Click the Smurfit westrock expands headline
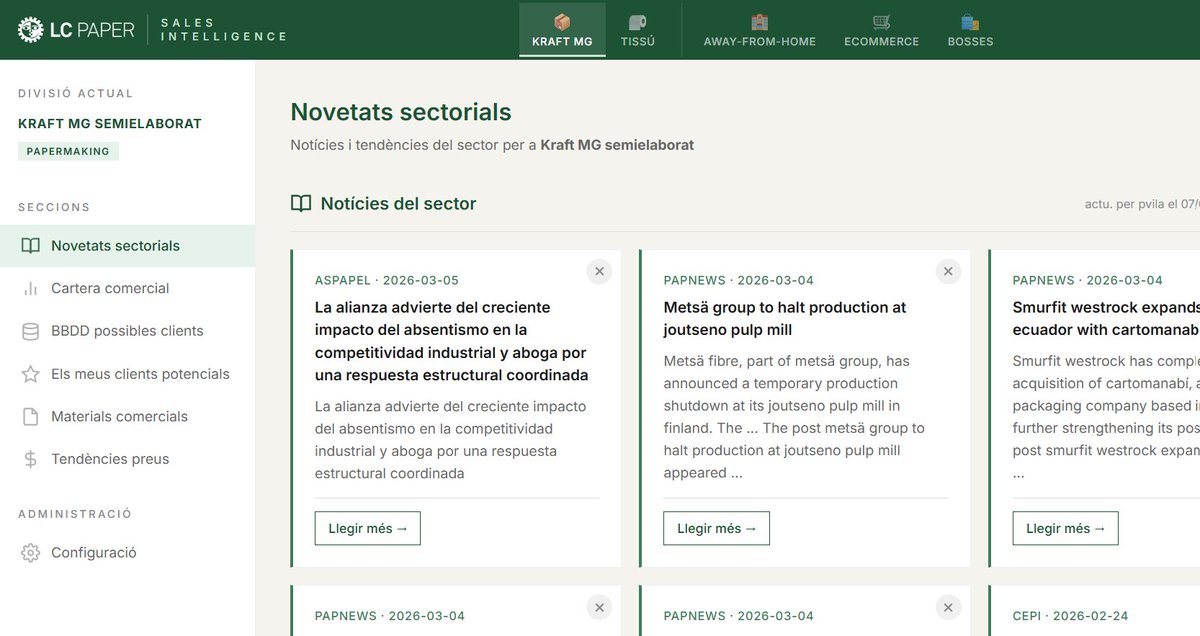This screenshot has height=636, width=1200. [1106, 318]
